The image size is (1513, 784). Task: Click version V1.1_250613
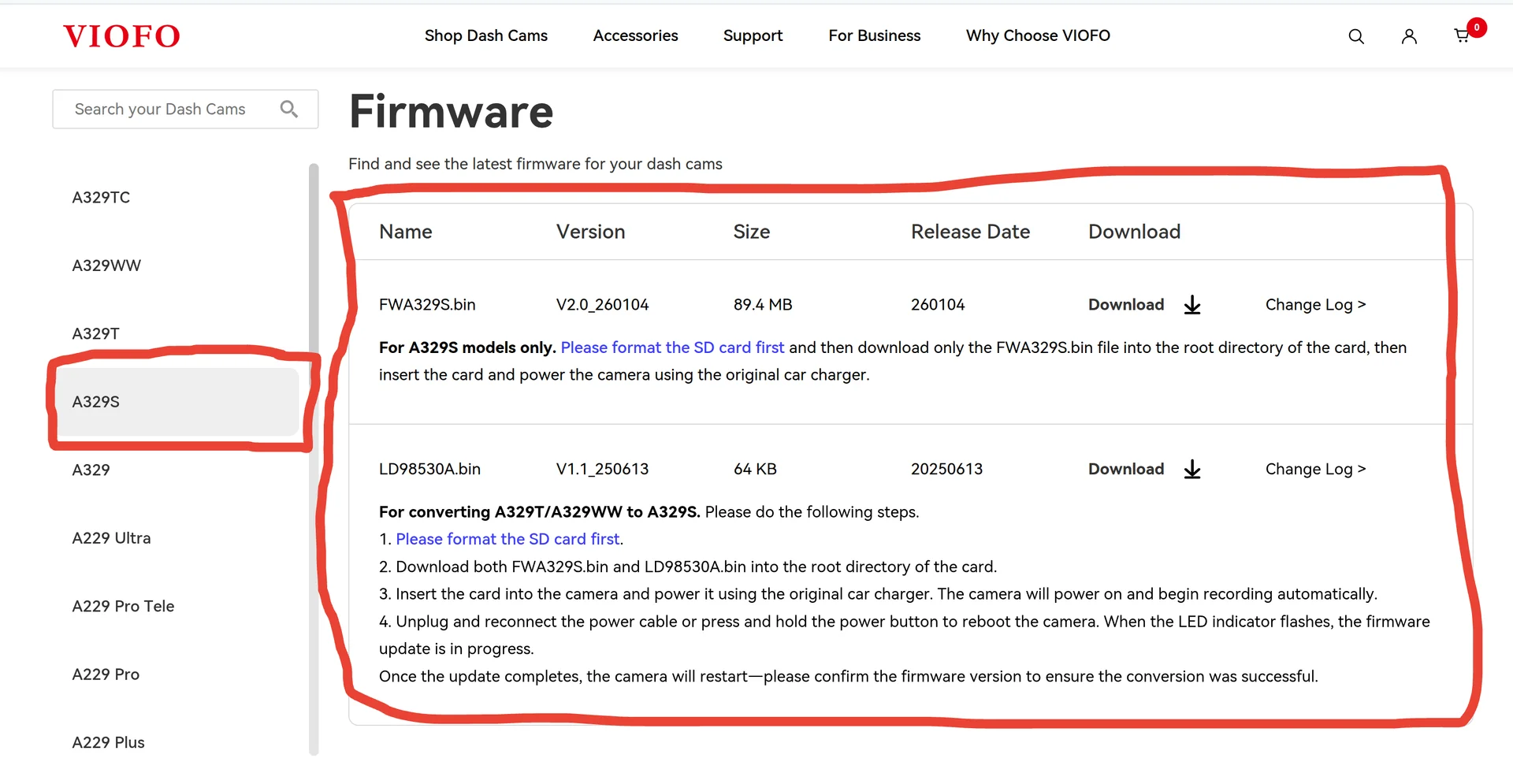pos(602,469)
